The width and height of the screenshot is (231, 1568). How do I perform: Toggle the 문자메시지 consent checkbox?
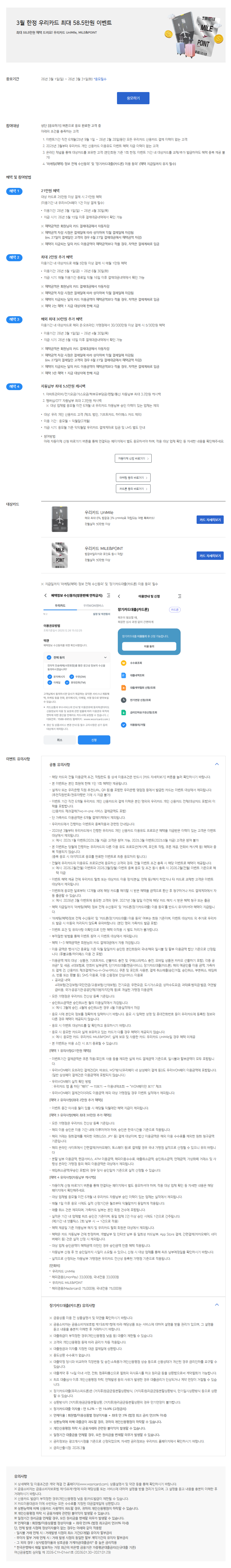point(50,676)
